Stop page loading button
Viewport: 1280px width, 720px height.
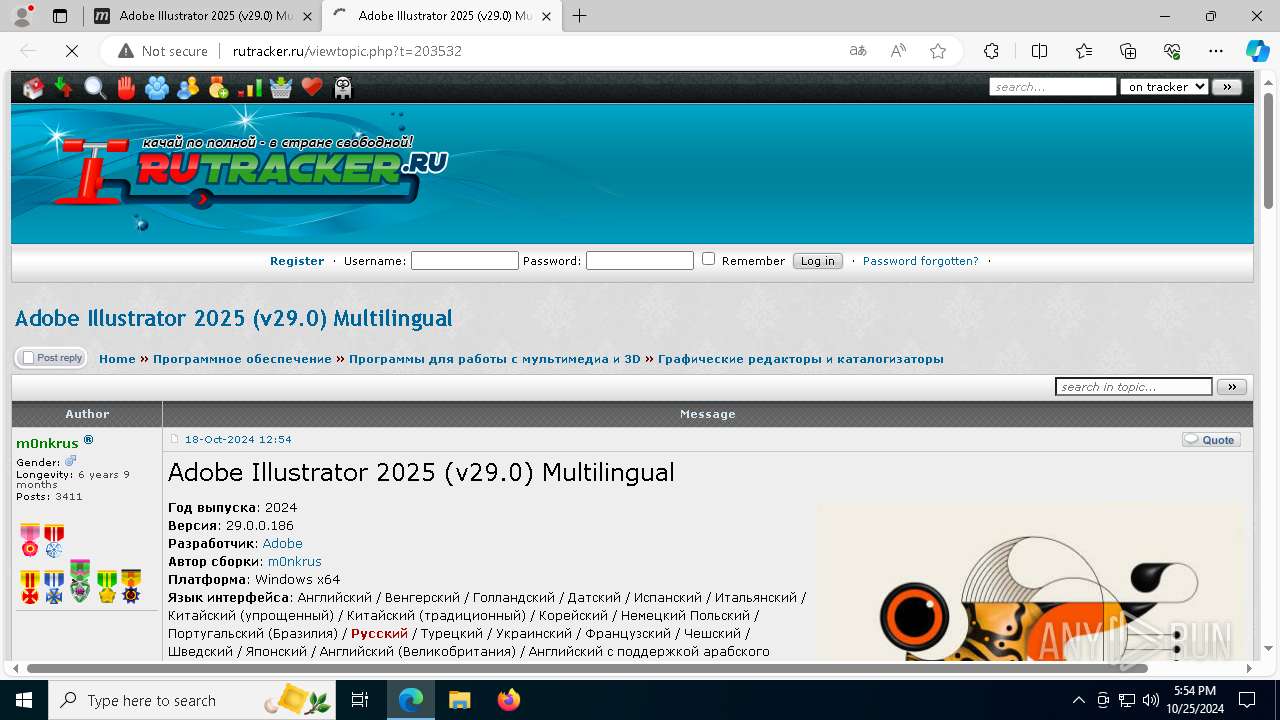[73, 51]
